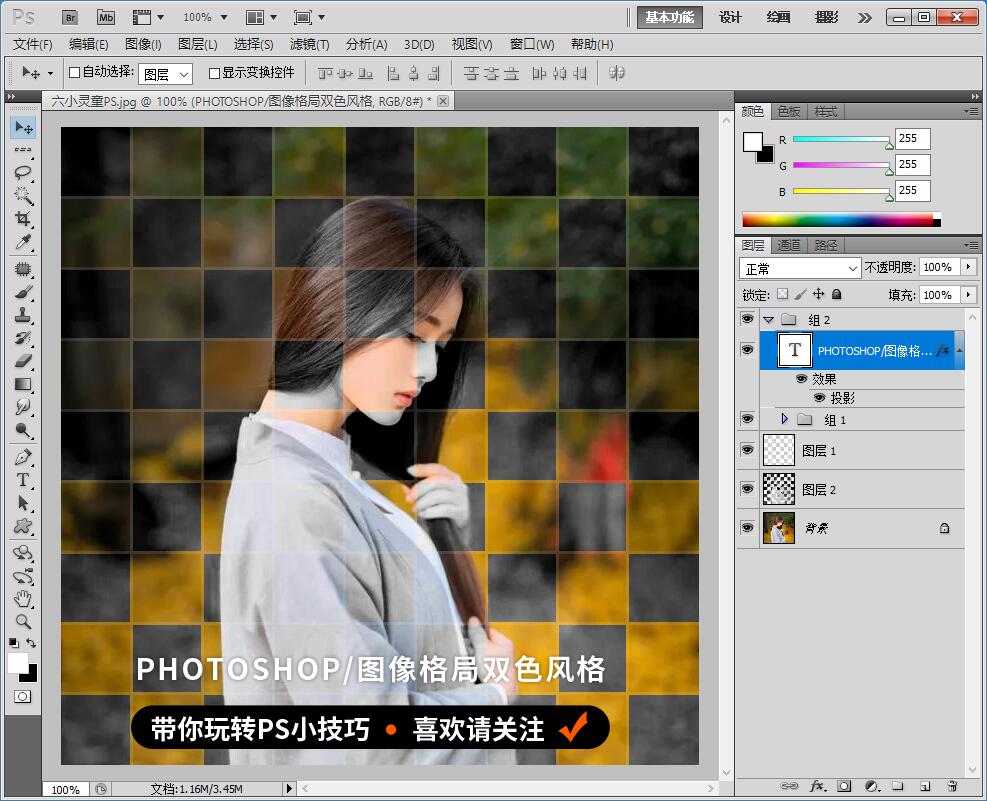Hide the 图层 1 layer
987x801 pixels.
tap(747, 450)
